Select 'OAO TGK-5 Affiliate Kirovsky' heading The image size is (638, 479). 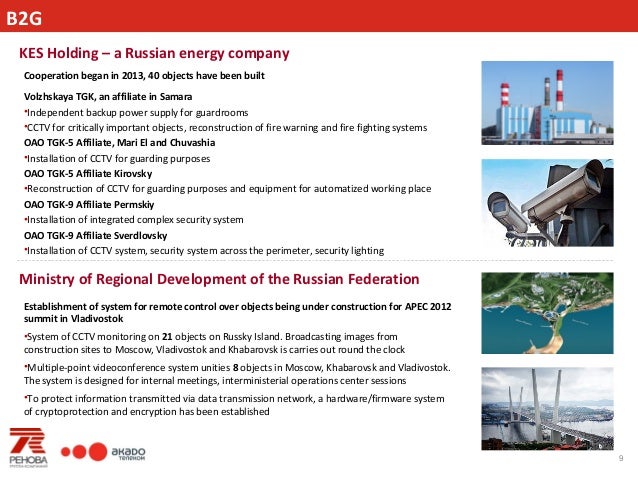coord(88,174)
